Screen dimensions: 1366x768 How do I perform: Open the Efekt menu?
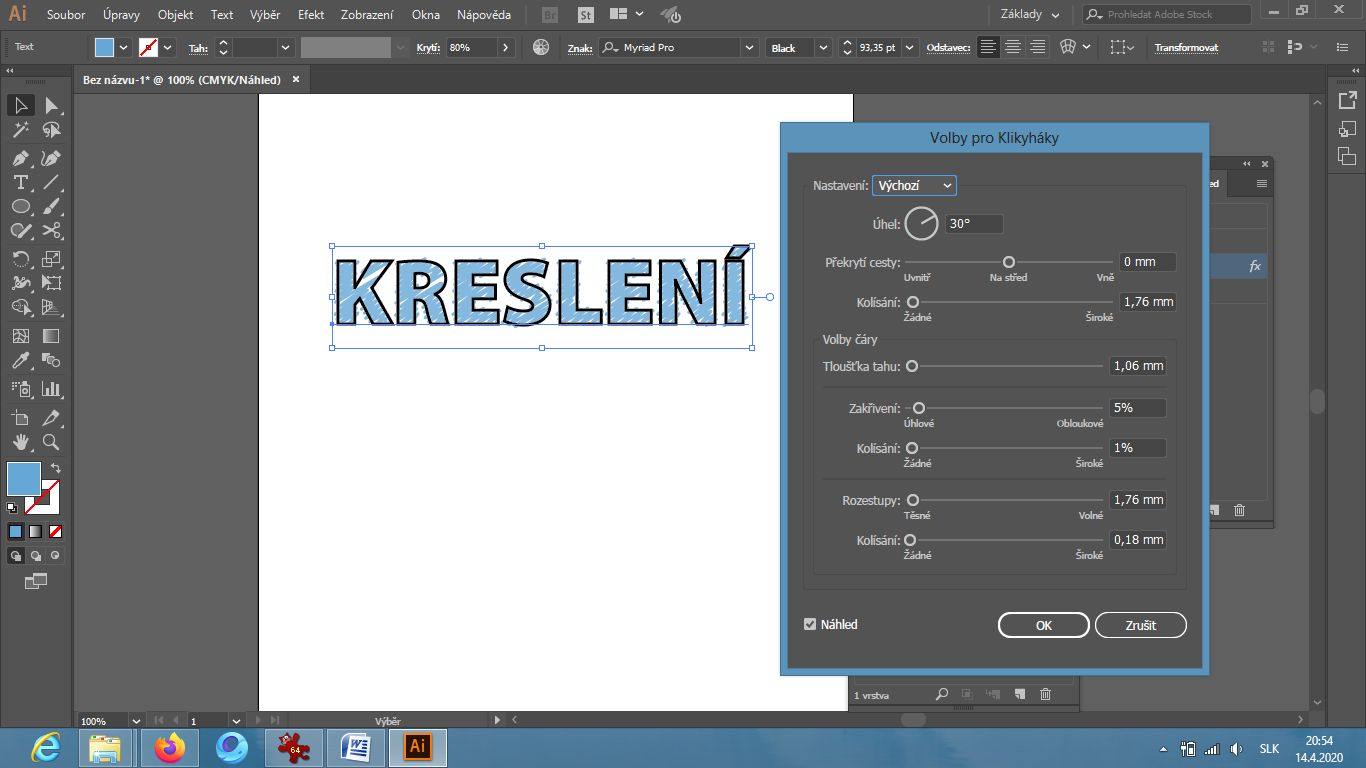[310, 15]
